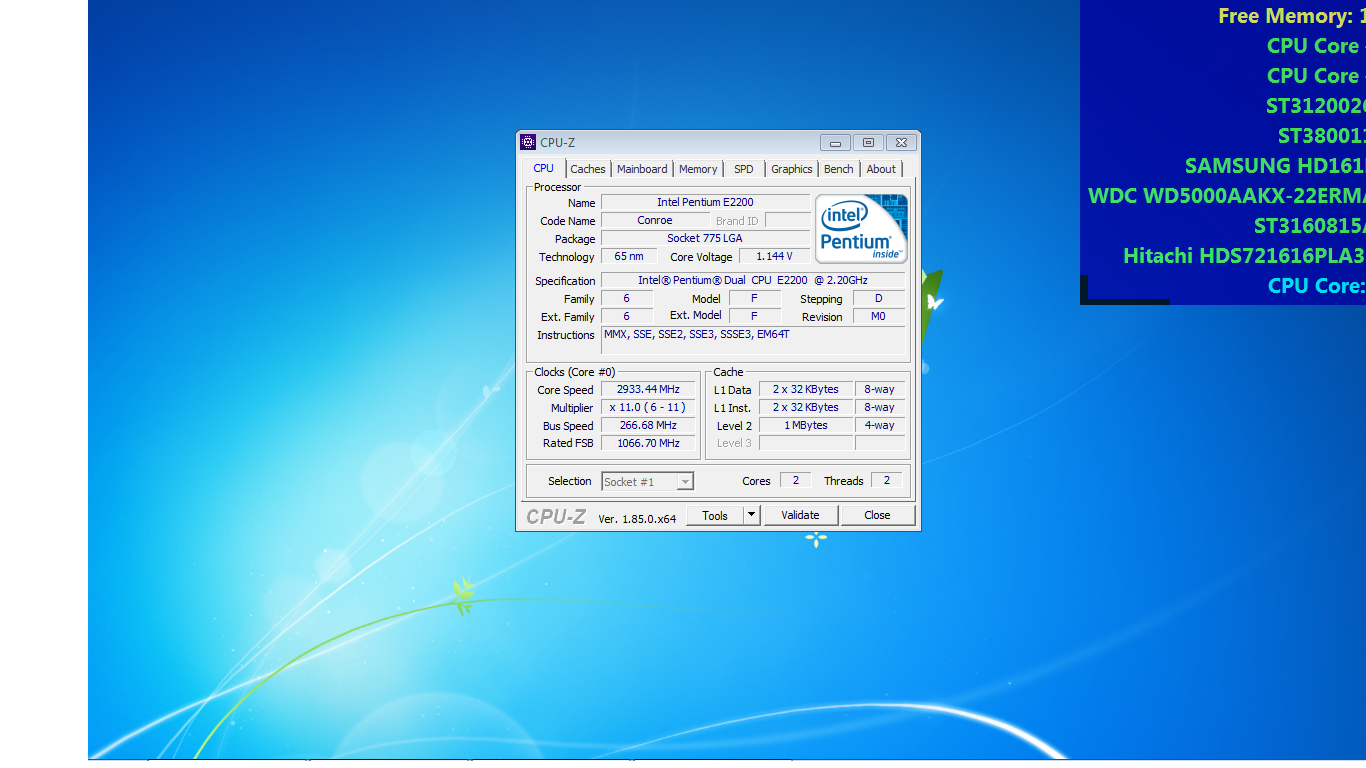The width and height of the screenshot is (1366, 768).
Task: Go to the SPD tab
Action: click(744, 169)
